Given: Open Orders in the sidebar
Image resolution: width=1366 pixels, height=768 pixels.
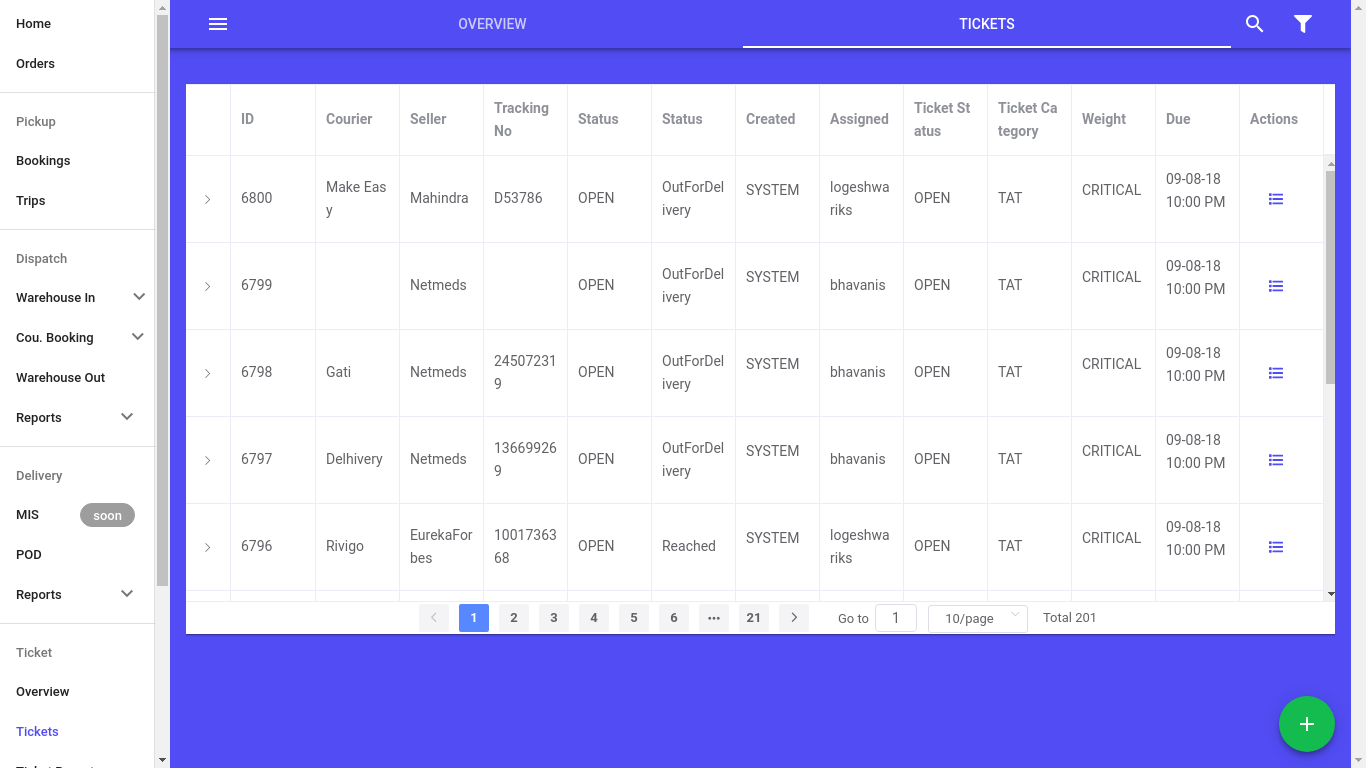Looking at the screenshot, I should click(35, 63).
